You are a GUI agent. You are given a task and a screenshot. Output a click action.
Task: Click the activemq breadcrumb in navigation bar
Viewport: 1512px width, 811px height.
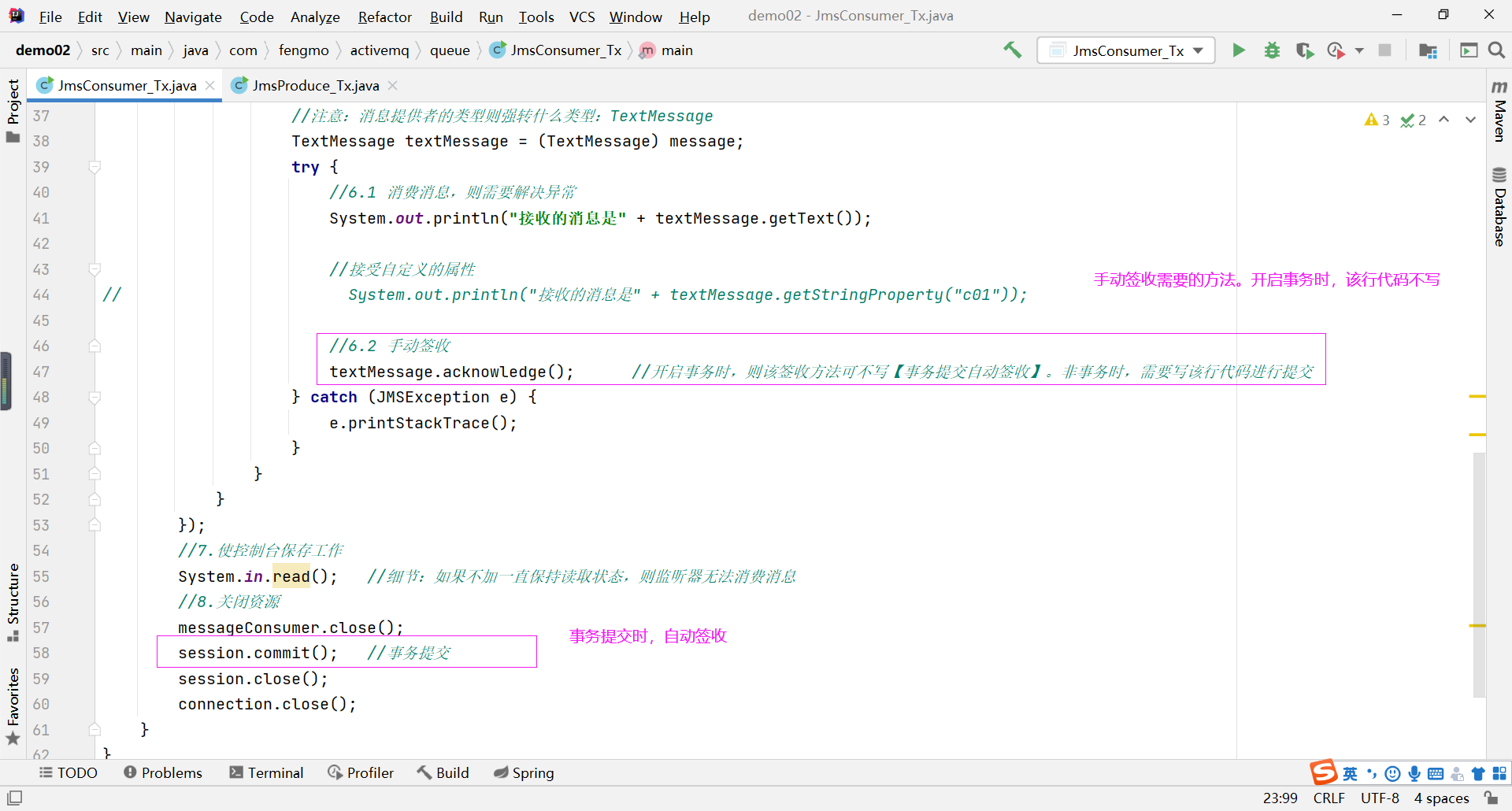(380, 50)
